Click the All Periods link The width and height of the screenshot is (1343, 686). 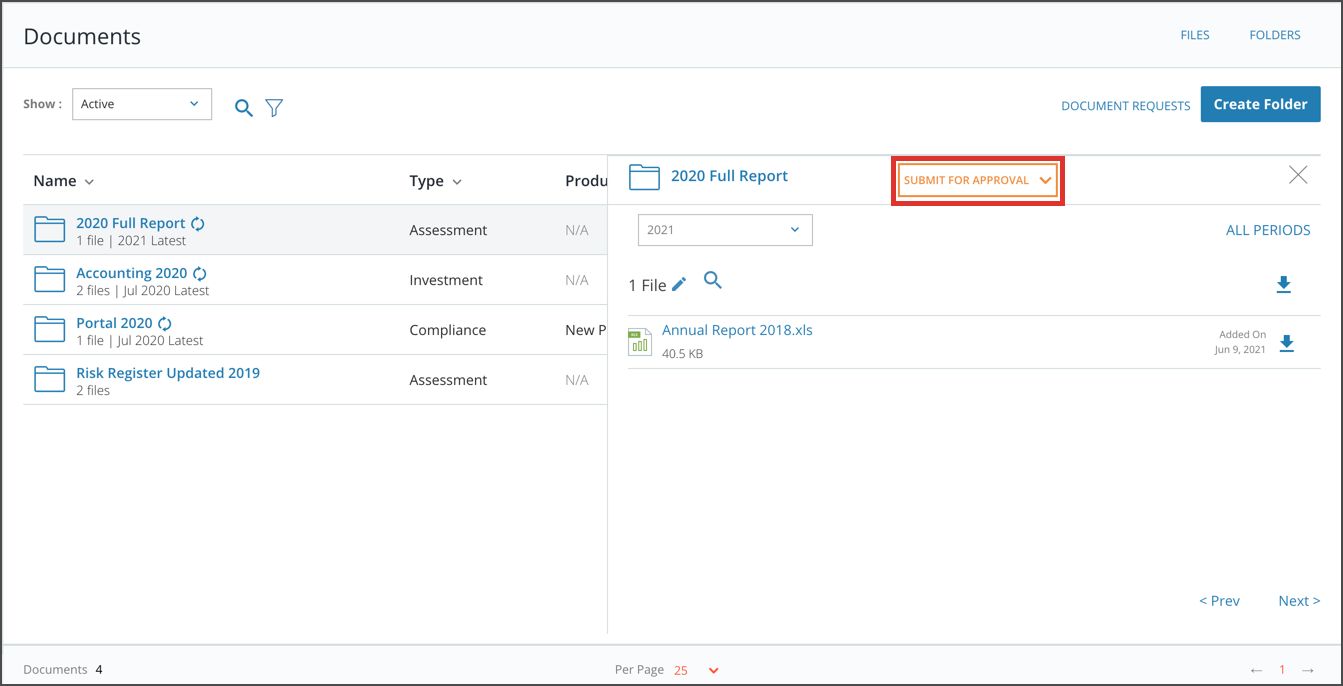coord(1268,230)
